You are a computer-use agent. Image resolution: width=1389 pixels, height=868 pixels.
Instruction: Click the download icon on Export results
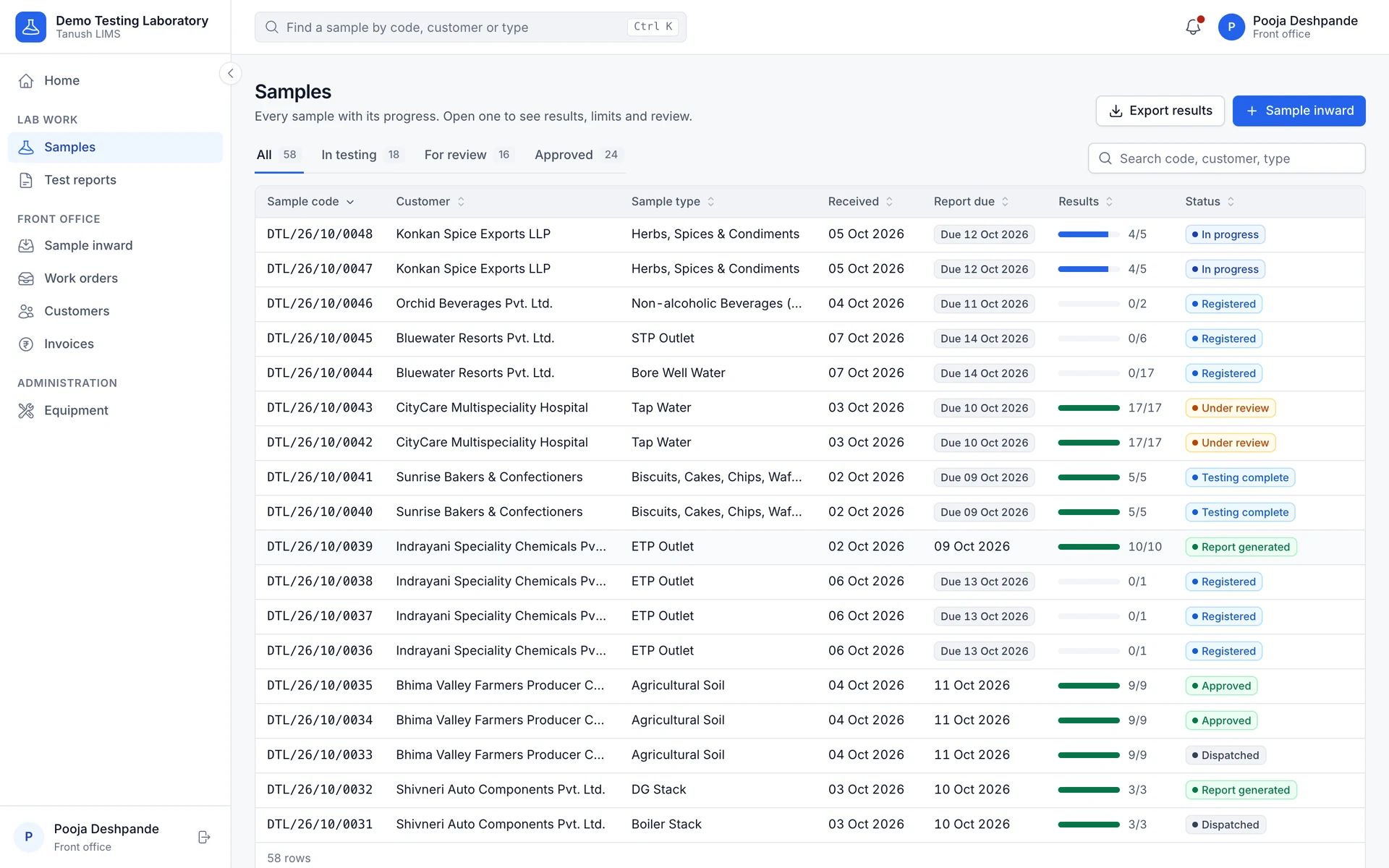(1116, 111)
